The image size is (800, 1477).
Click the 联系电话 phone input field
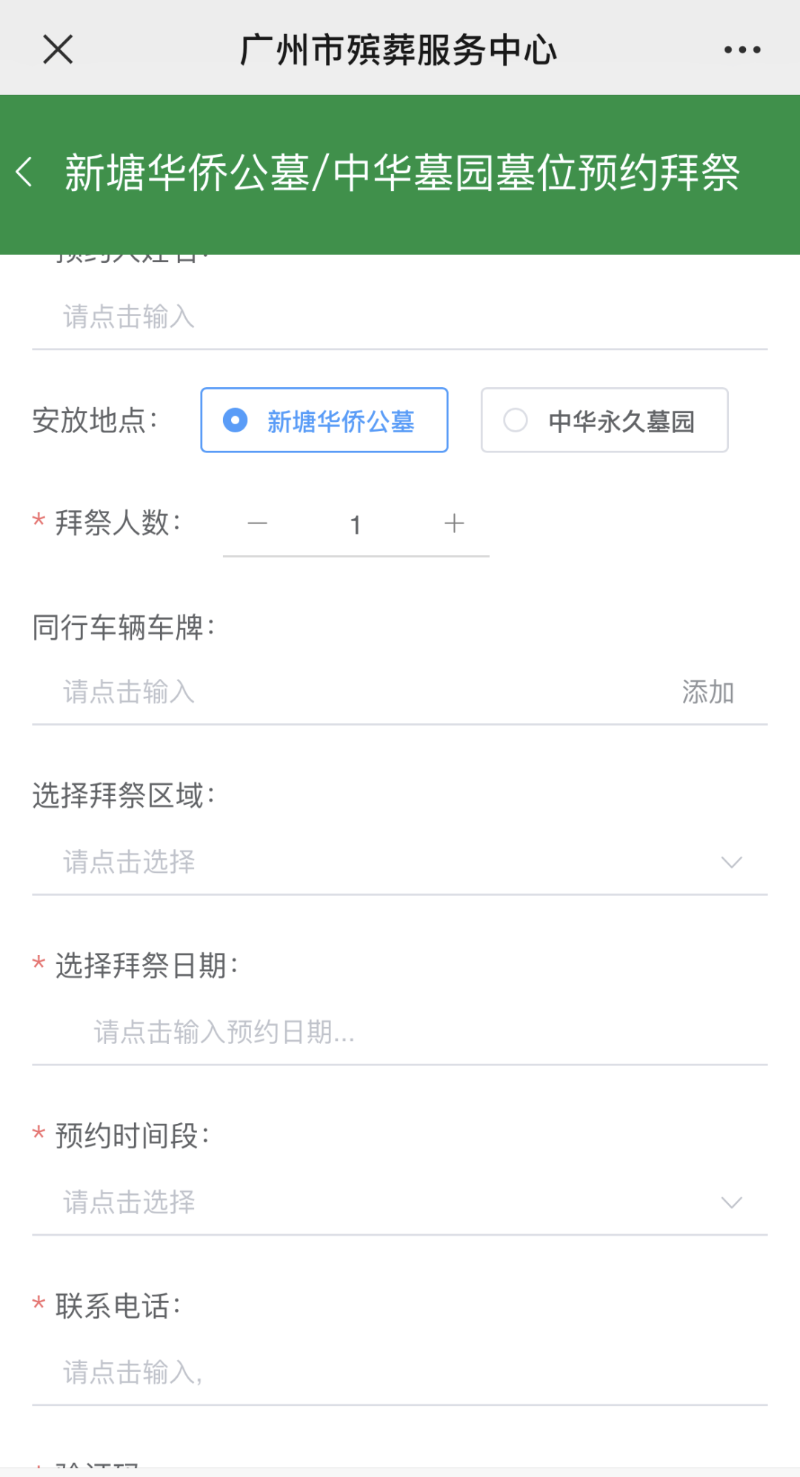[400, 1372]
